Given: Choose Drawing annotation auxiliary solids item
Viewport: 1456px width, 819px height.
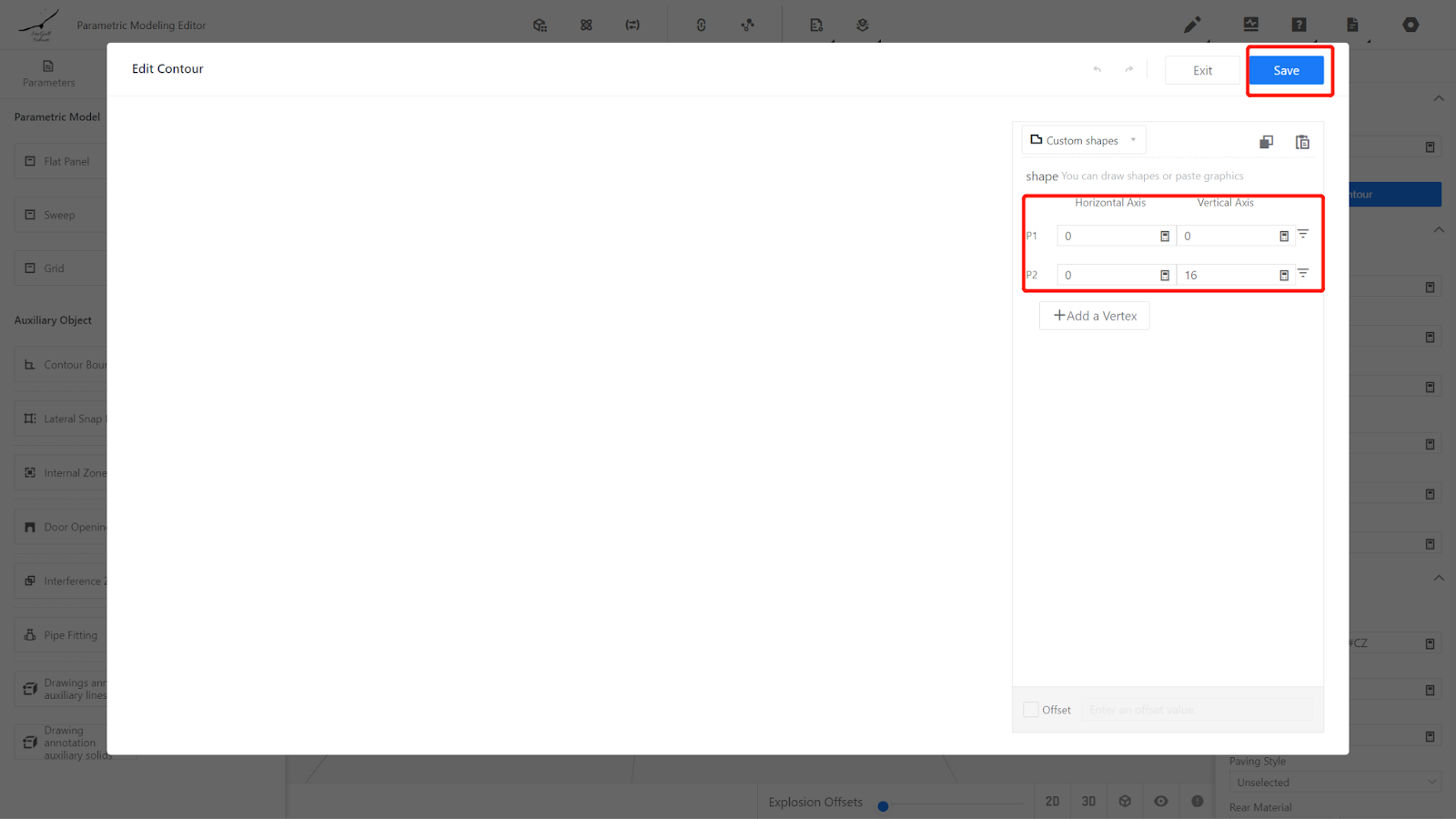Looking at the screenshot, I should [61, 743].
